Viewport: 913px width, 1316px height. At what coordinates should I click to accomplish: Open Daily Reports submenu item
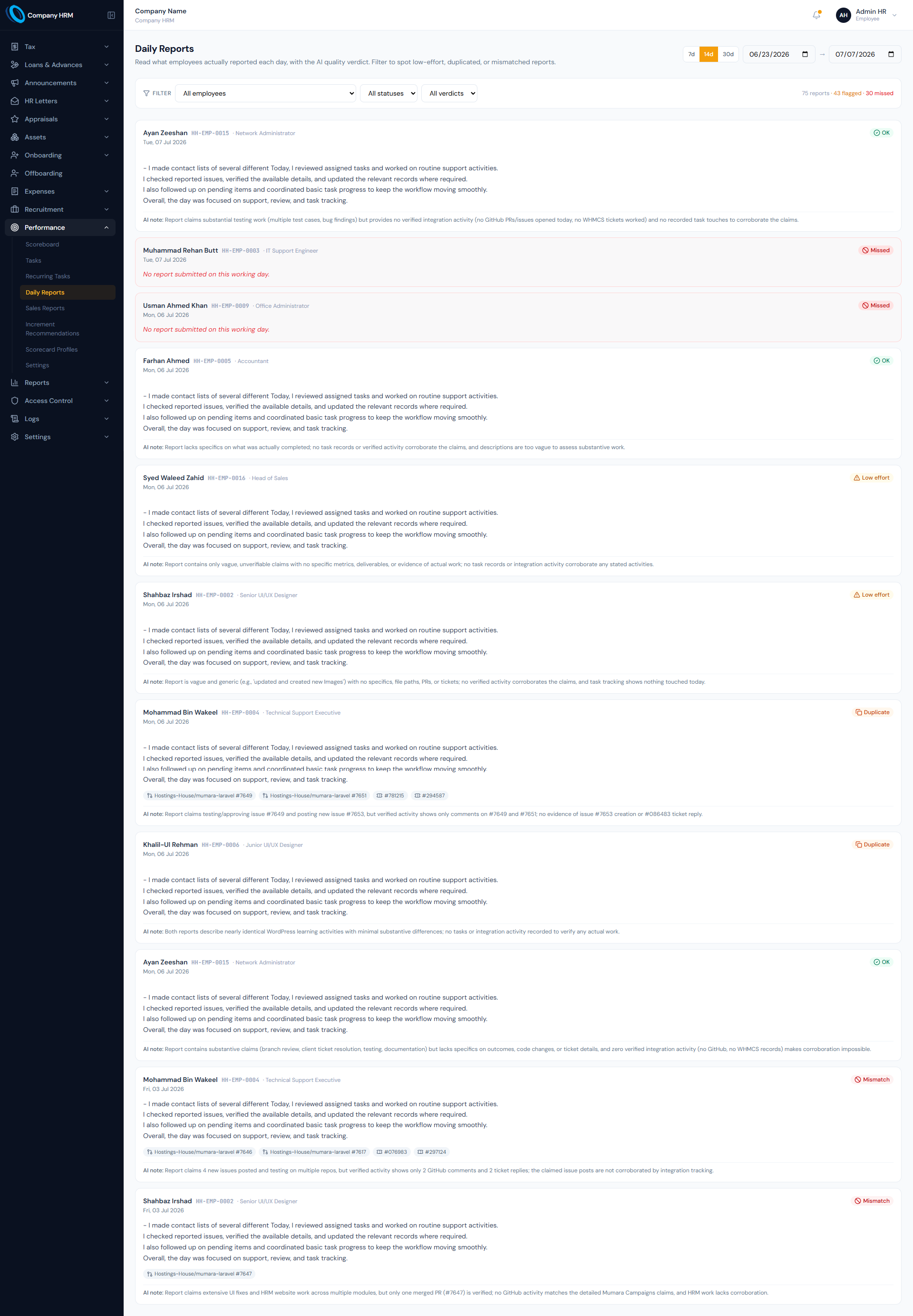point(68,293)
